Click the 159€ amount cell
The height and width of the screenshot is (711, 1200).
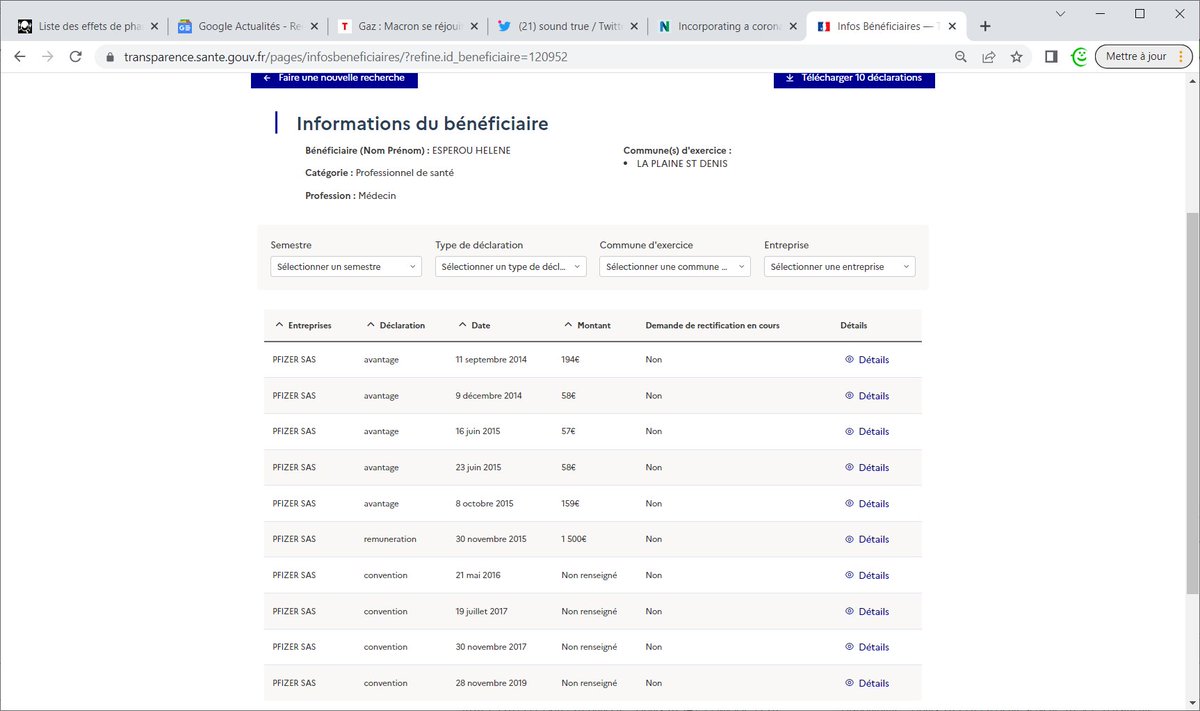click(571, 504)
